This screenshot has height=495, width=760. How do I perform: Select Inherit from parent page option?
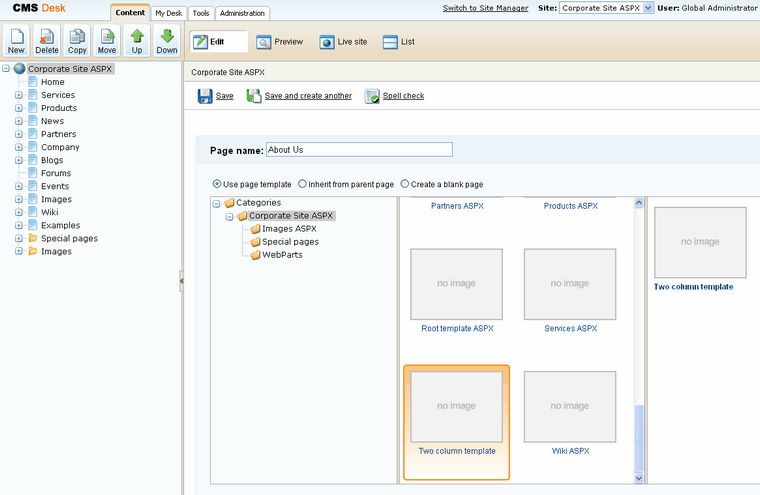(x=302, y=184)
